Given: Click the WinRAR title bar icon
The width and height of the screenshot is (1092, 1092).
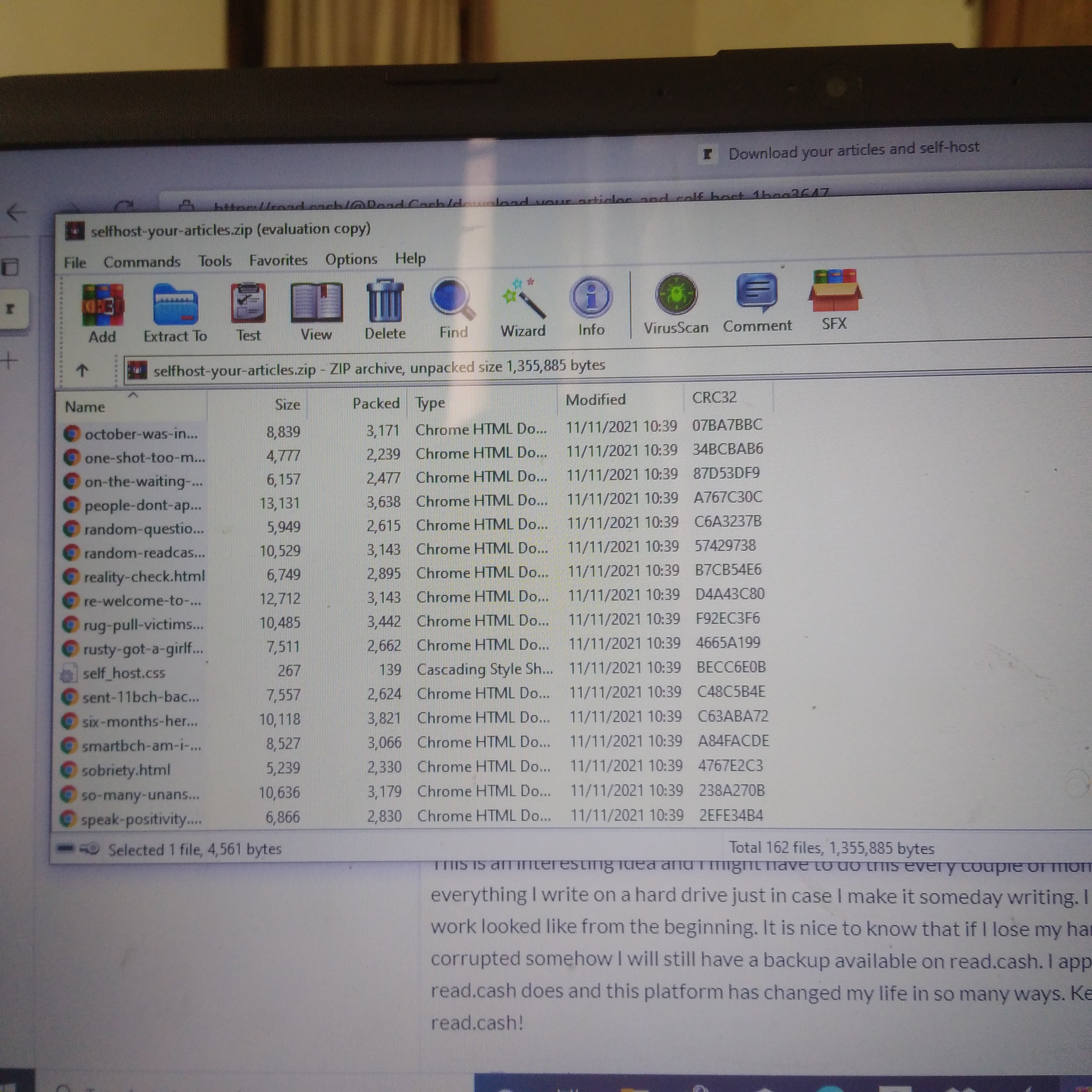Looking at the screenshot, I should pos(75,232).
